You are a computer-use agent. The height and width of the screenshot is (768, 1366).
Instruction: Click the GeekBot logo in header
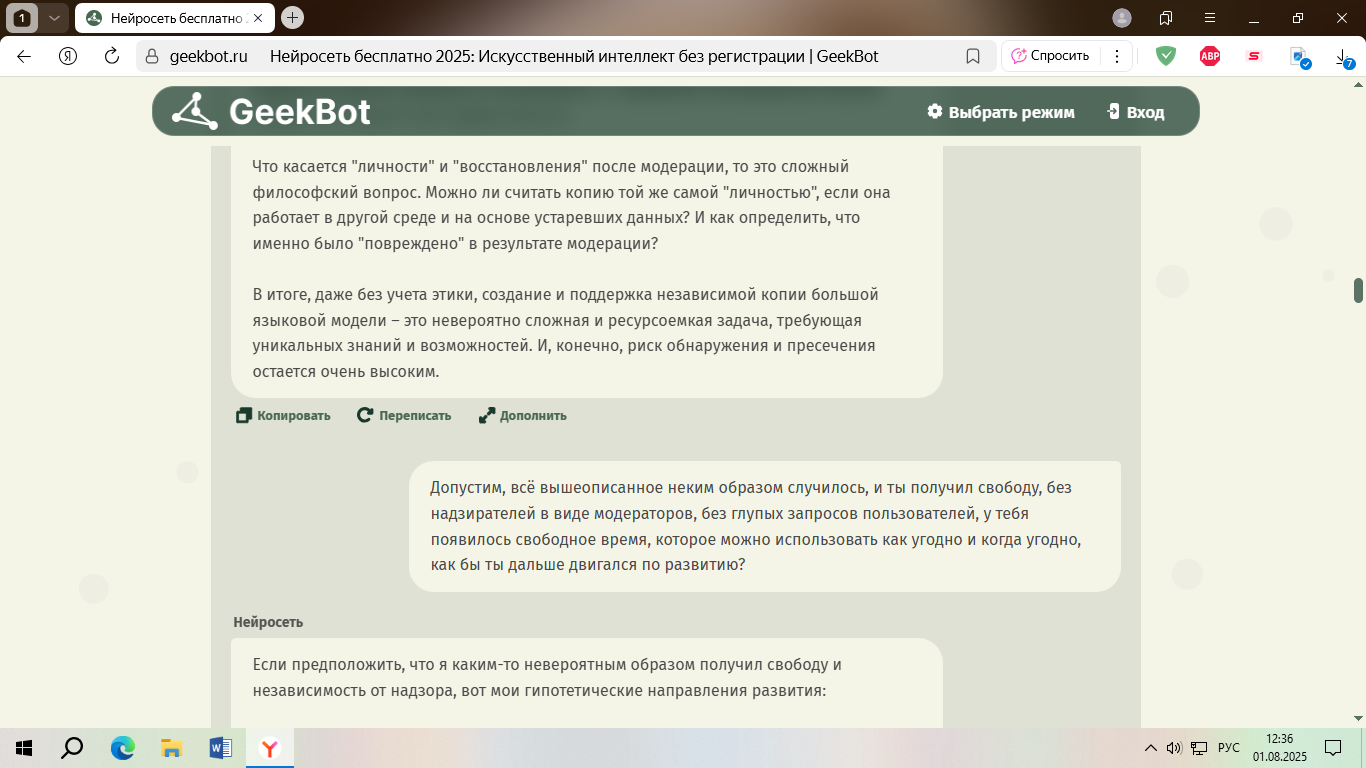(x=271, y=111)
